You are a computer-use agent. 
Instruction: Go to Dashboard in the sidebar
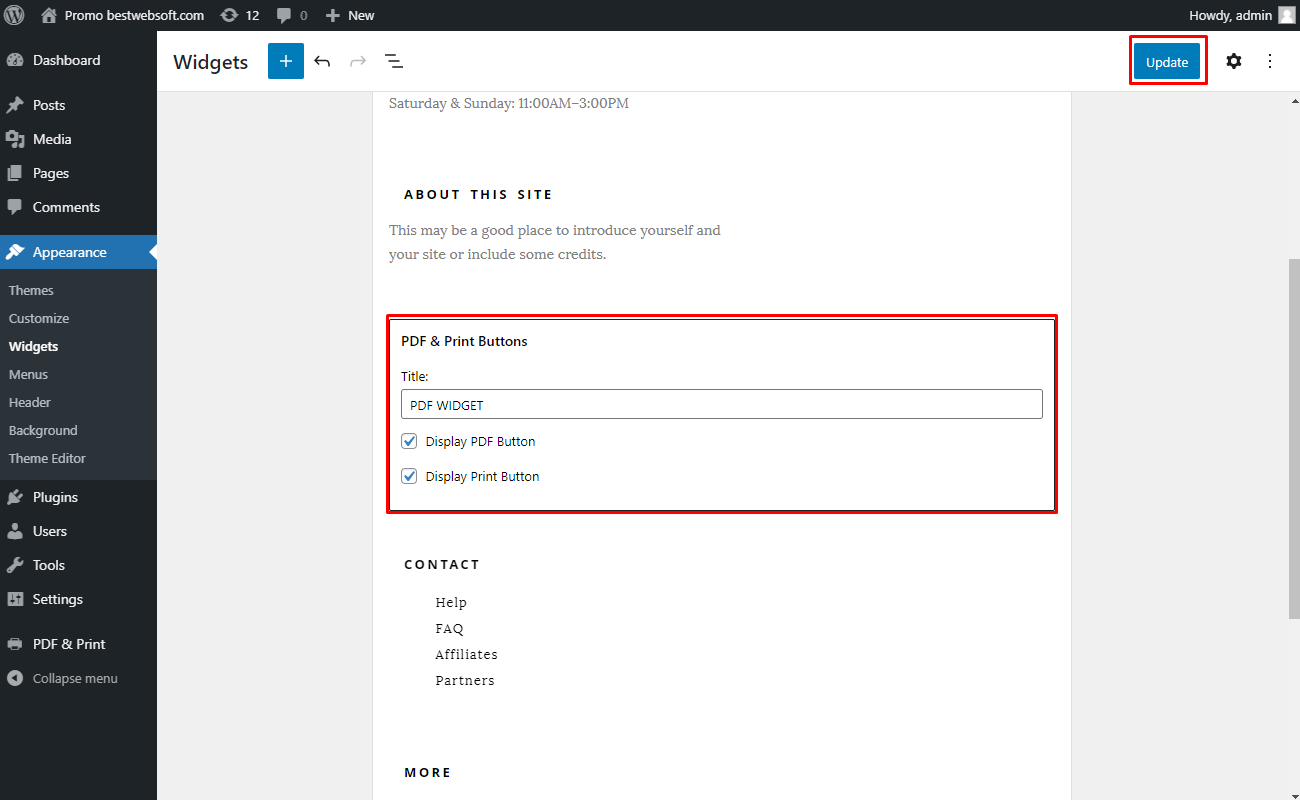(x=66, y=60)
